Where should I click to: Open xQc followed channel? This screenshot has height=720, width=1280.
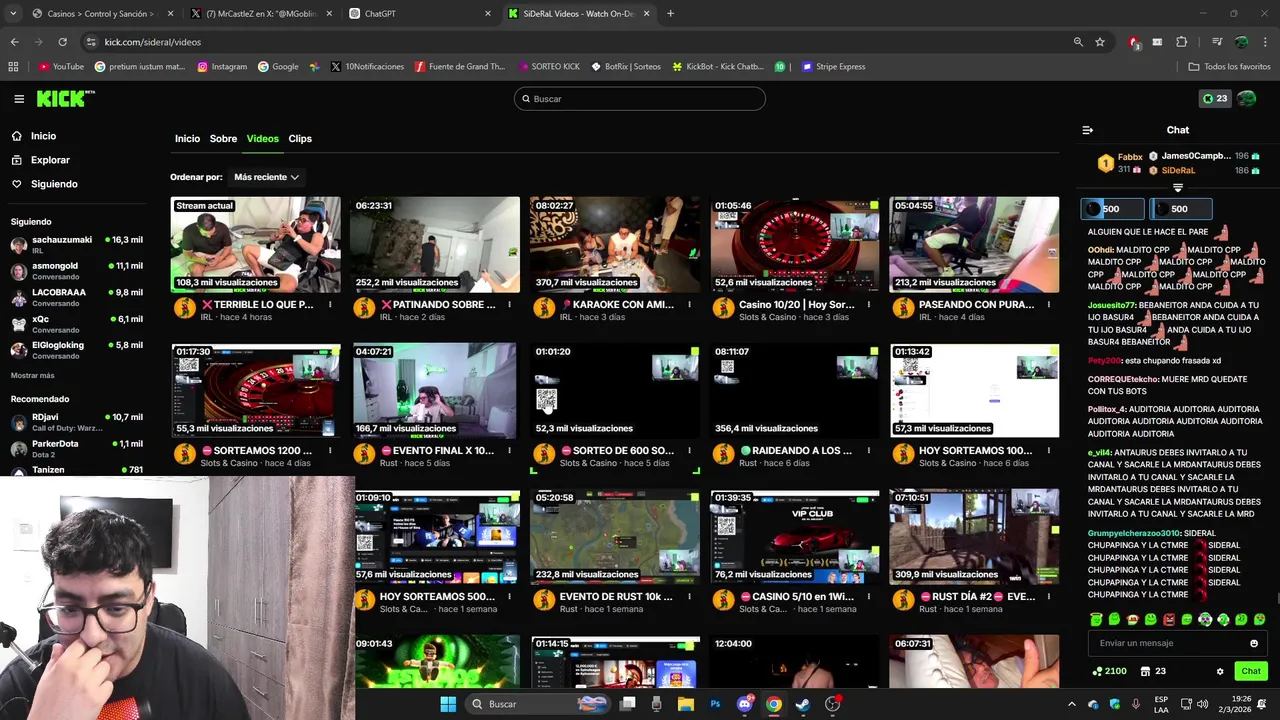click(77, 324)
